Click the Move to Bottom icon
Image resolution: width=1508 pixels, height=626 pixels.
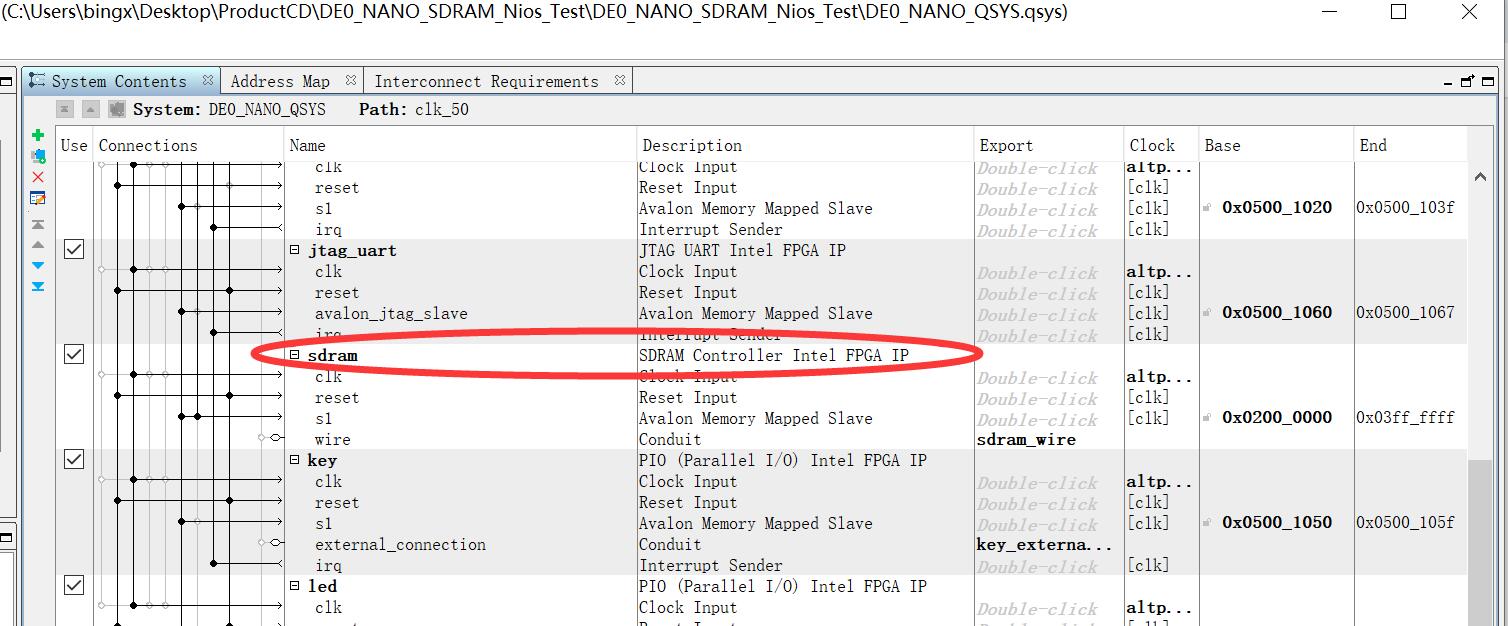pos(38,285)
